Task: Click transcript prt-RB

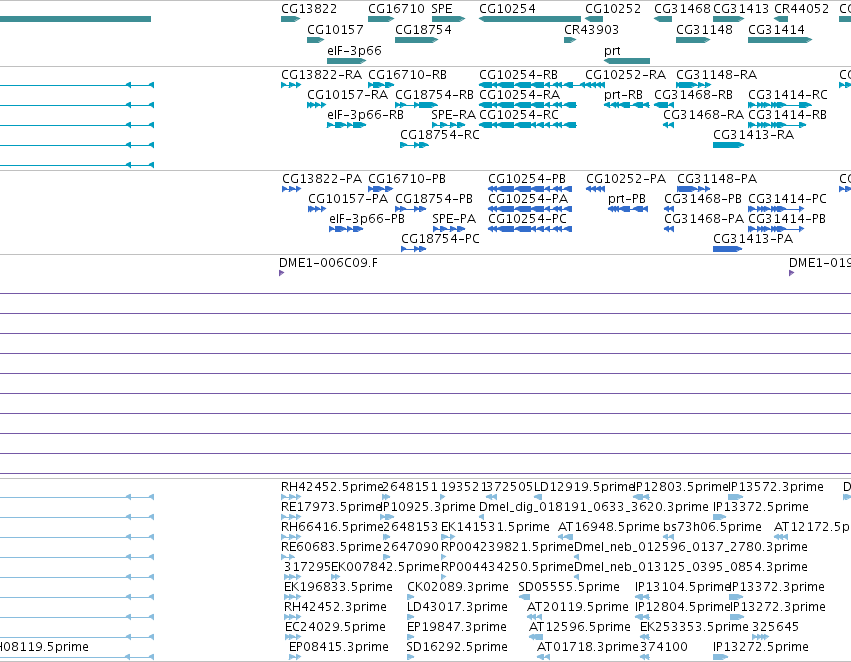Action: point(623,94)
